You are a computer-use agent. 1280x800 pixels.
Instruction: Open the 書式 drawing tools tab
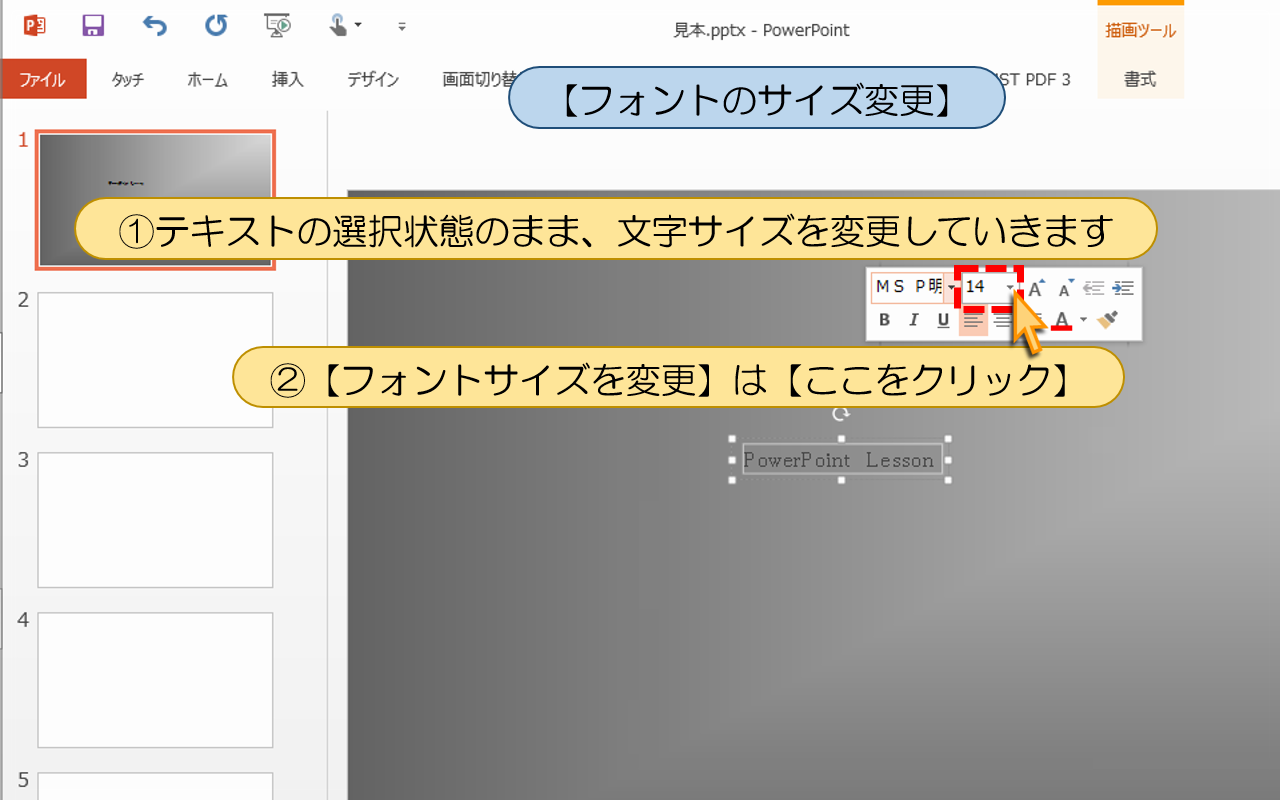(x=1140, y=80)
